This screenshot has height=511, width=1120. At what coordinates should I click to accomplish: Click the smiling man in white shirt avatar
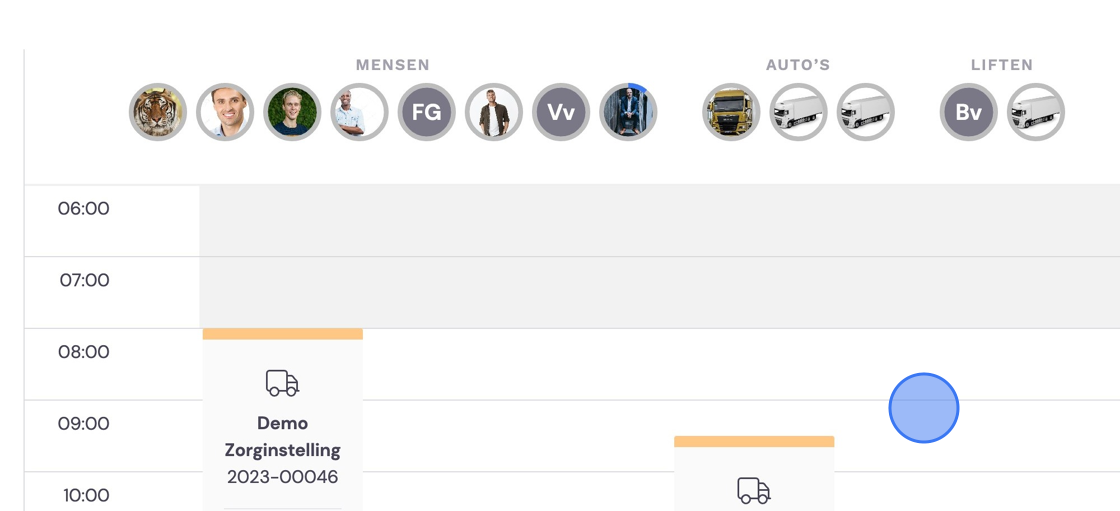tap(225, 112)
